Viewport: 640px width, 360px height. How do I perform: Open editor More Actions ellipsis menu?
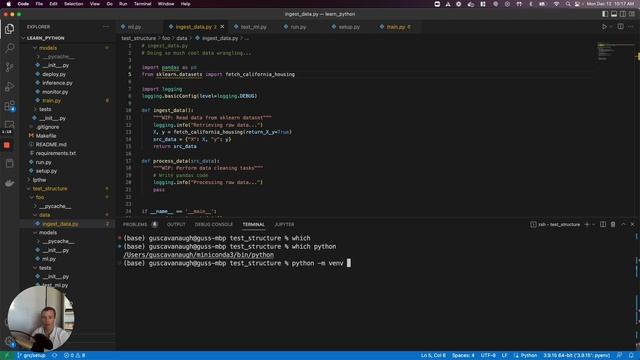click(x=631, y=27)
